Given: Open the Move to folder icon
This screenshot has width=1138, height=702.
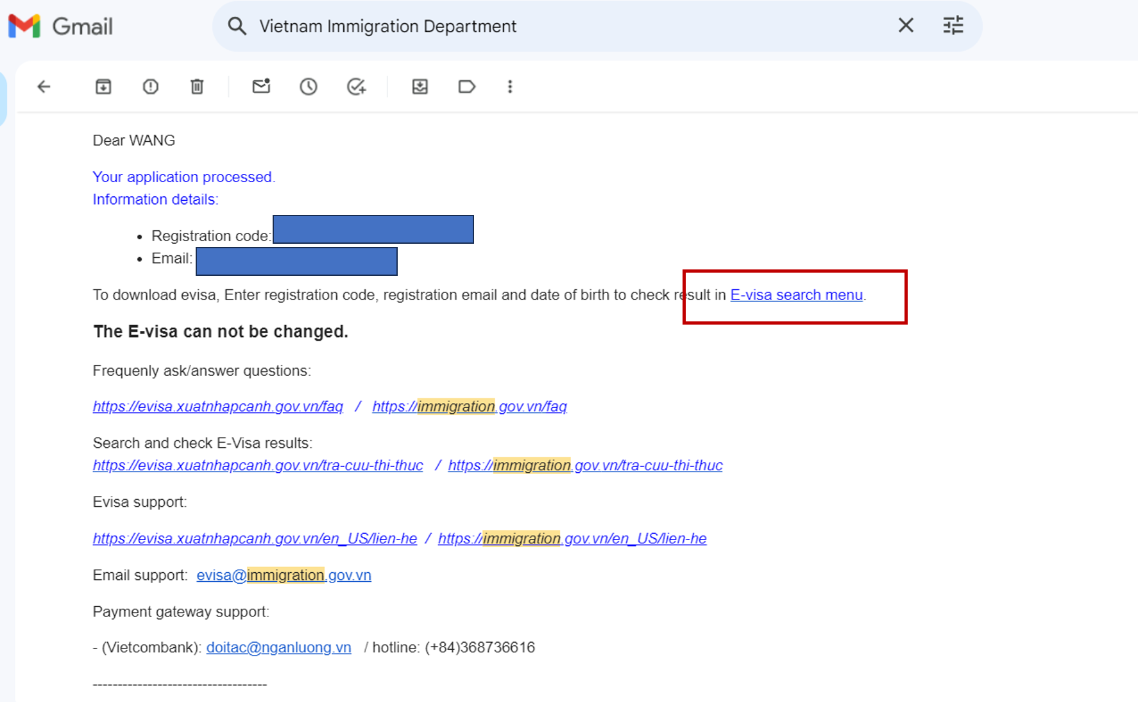Looking at the screenshot, I should (x=420, y=87).
